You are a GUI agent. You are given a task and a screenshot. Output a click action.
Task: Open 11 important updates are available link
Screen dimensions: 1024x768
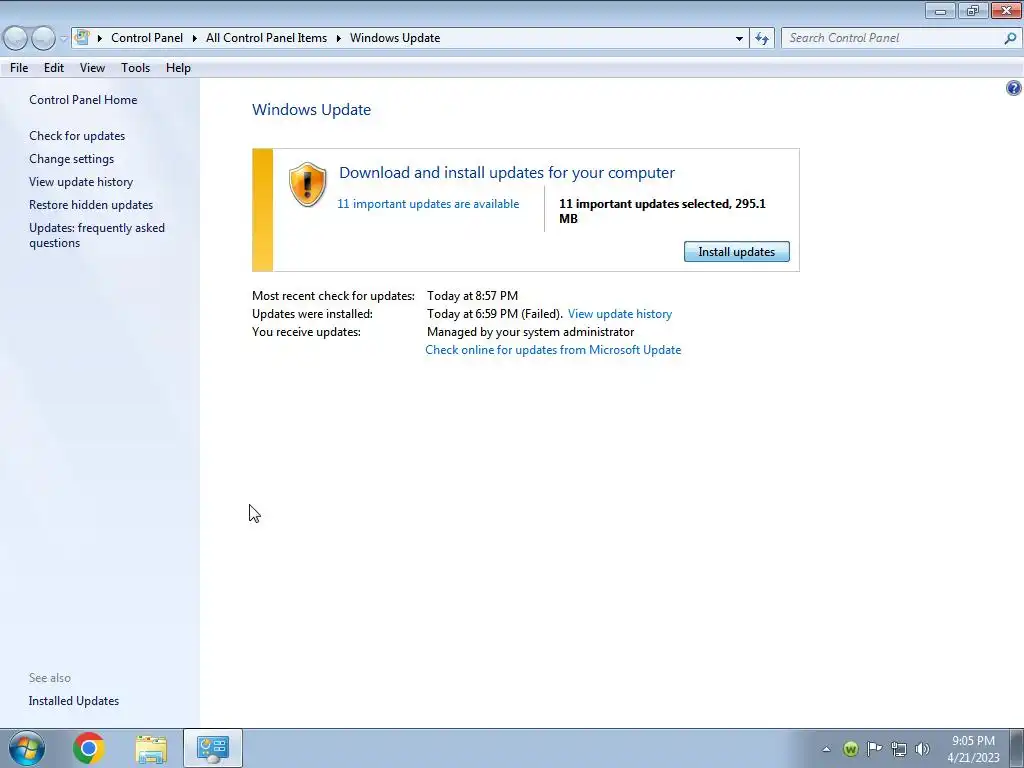[428, 204]
